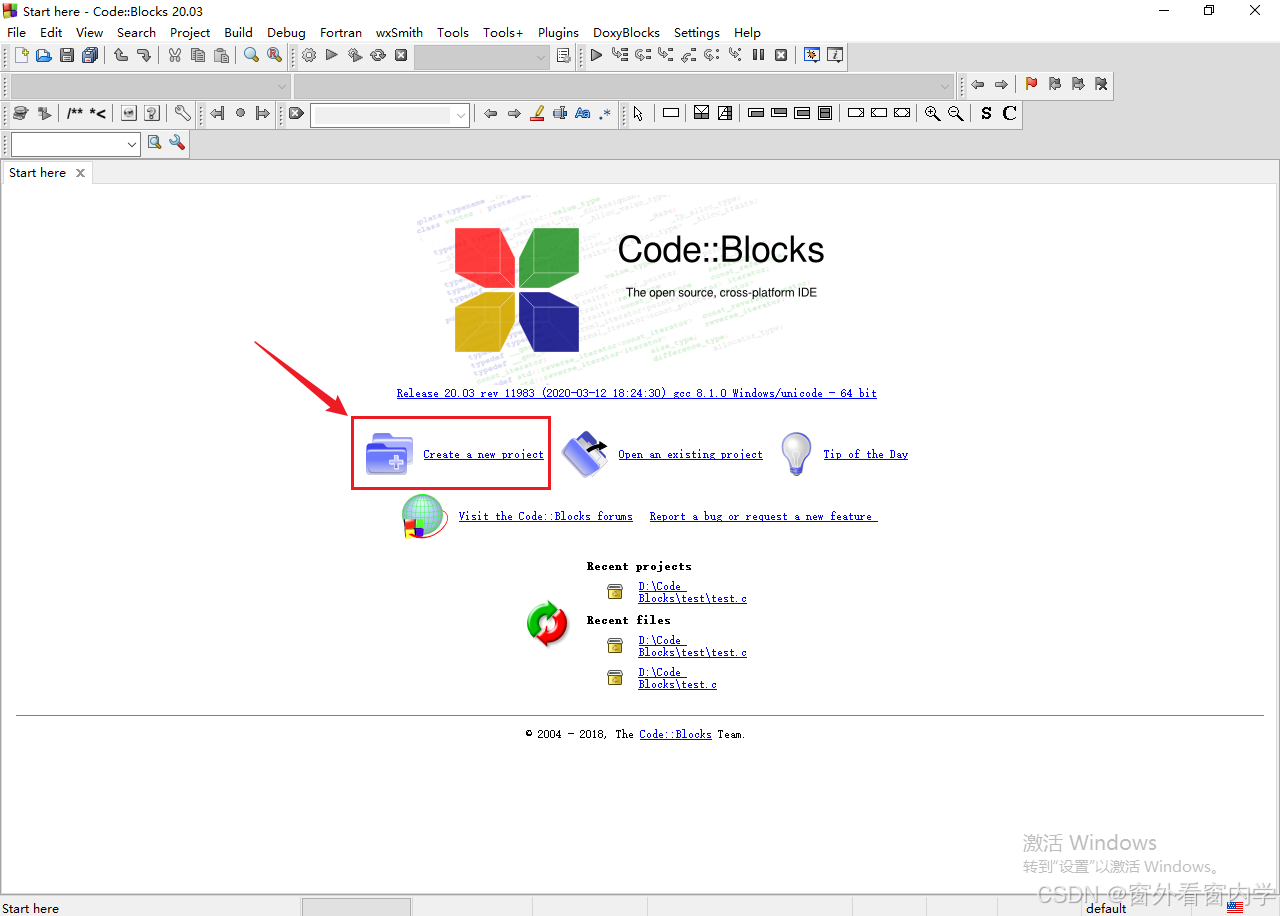The width and height of the screenshot is (1280, 916).
Task: Toggle the match case Aa option
Action: pyautogui.click(x=583, y=114)
